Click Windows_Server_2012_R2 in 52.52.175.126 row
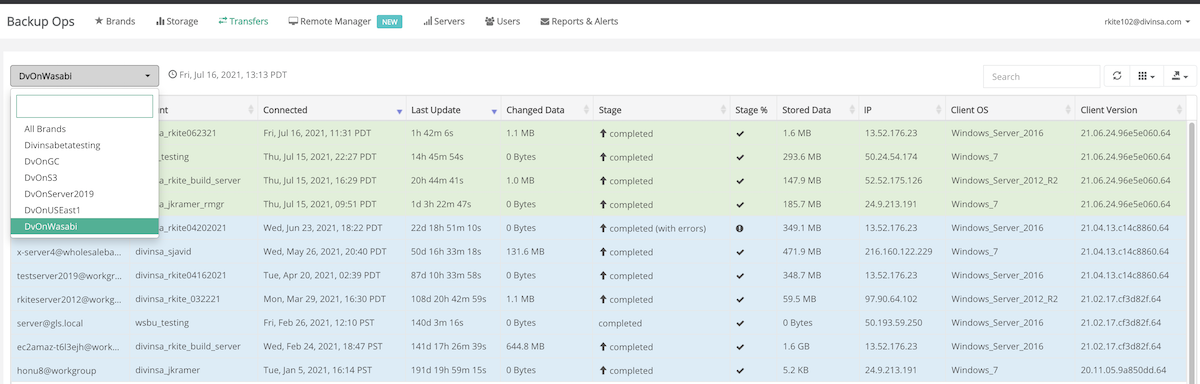Image resolution: width=1200 pixels, height=384 pixels. (1004, 181)
